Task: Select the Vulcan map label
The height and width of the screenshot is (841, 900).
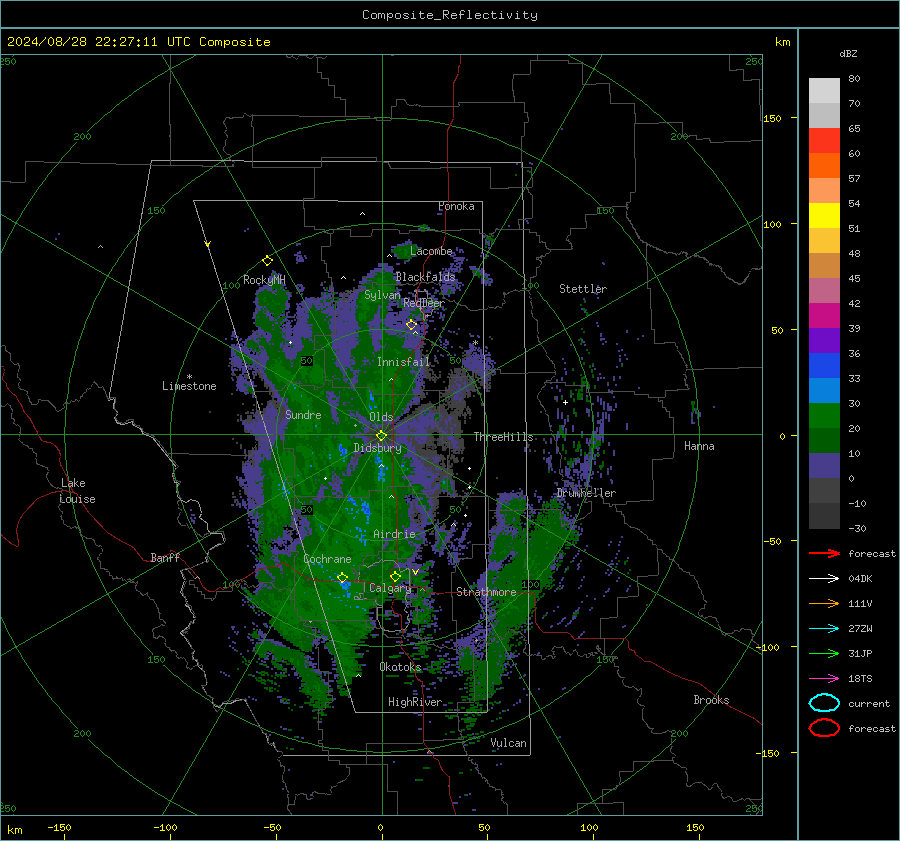Action: pos(508,743)
